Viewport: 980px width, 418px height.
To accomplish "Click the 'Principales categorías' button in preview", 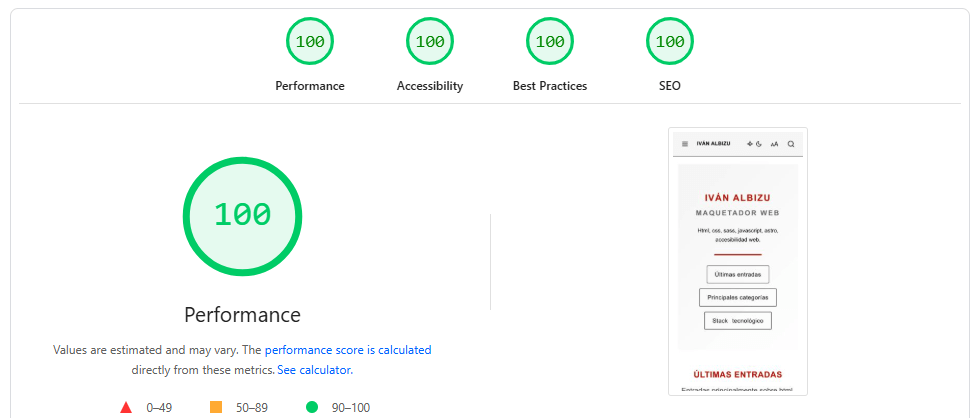I will click(738, 297).
